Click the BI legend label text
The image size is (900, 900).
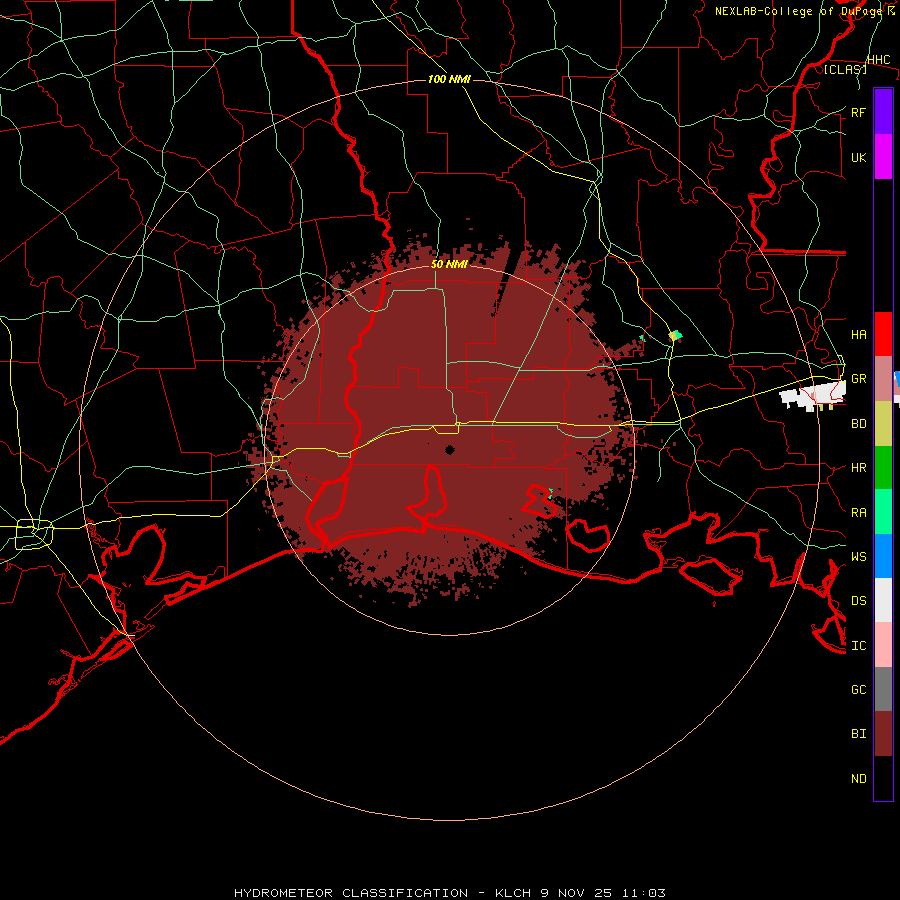point(859,734)
